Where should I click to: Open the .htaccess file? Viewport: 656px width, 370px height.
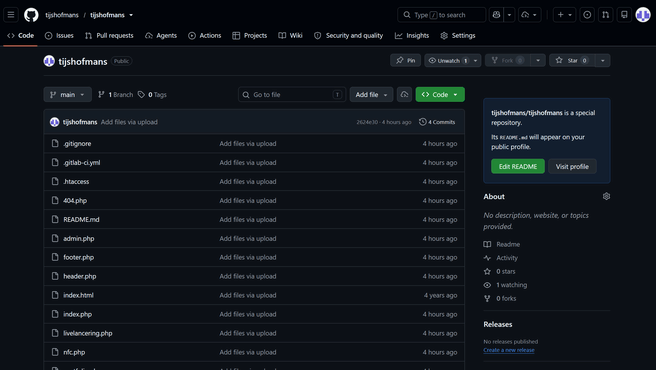76,181
